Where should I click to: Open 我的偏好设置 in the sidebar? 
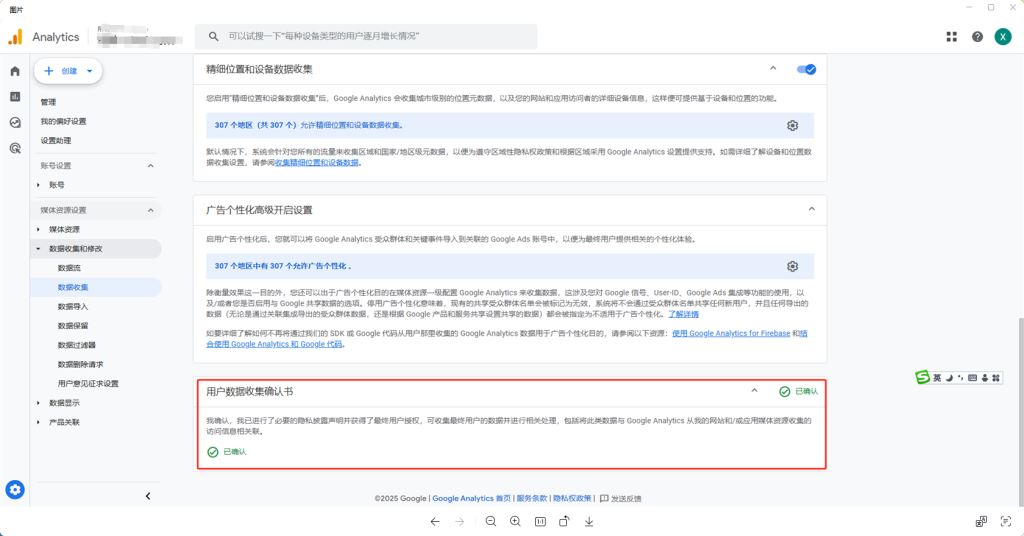point(63,121)
